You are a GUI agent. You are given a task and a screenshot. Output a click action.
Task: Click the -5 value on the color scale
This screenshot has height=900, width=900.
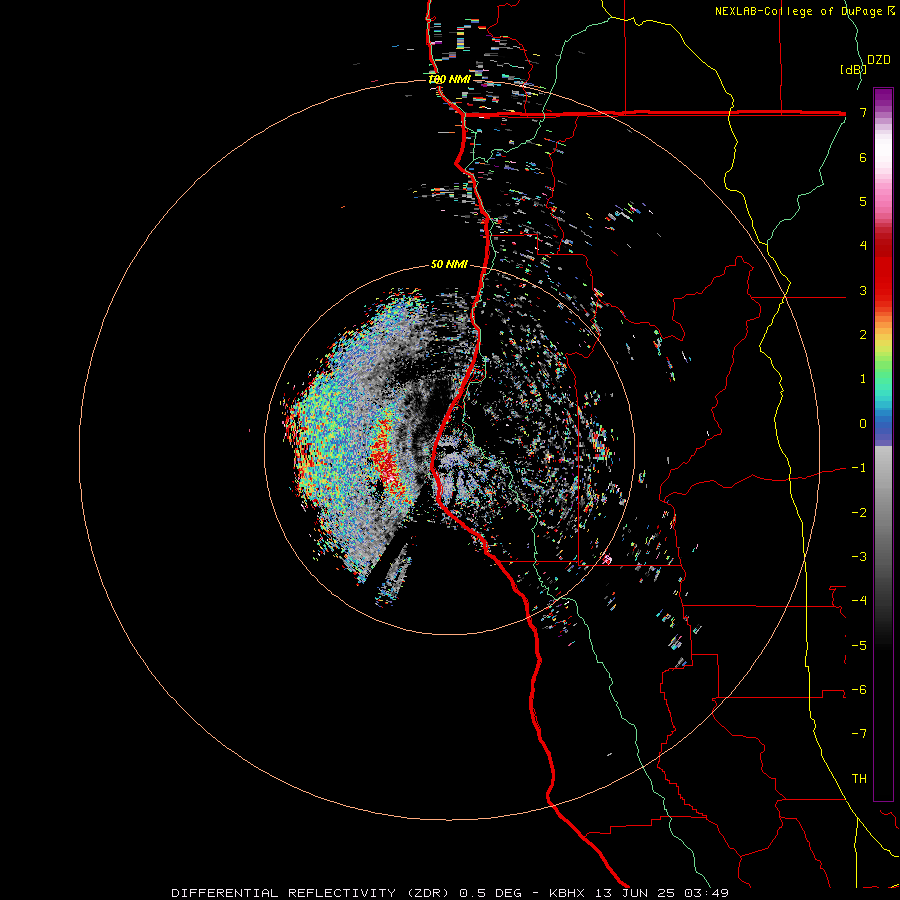[859, 646]
